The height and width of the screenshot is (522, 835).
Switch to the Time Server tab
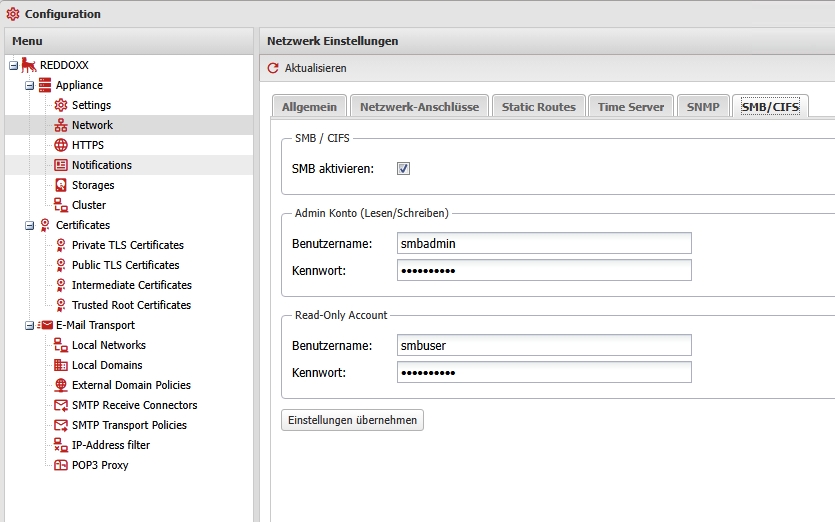pos(630,107)
